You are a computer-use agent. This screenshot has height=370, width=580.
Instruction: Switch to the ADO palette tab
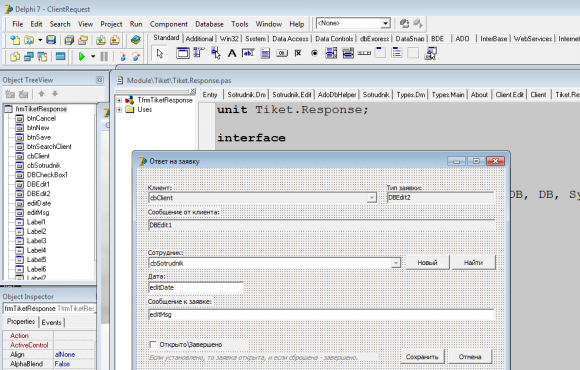pyautogui.click(x=462, y=38)
